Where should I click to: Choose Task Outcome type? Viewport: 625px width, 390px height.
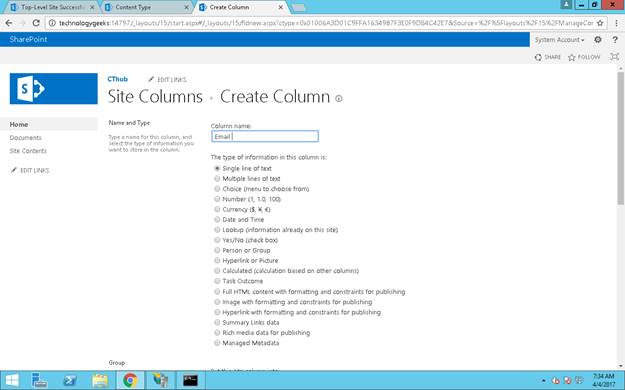[x=217, y=281]
